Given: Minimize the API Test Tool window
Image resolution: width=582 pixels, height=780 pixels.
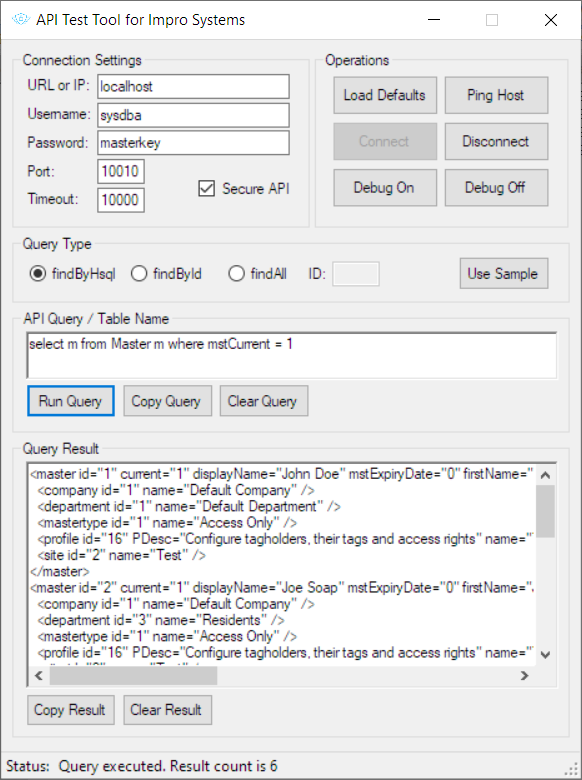Looking at the screenshot, I should click(x=434, y=20).
